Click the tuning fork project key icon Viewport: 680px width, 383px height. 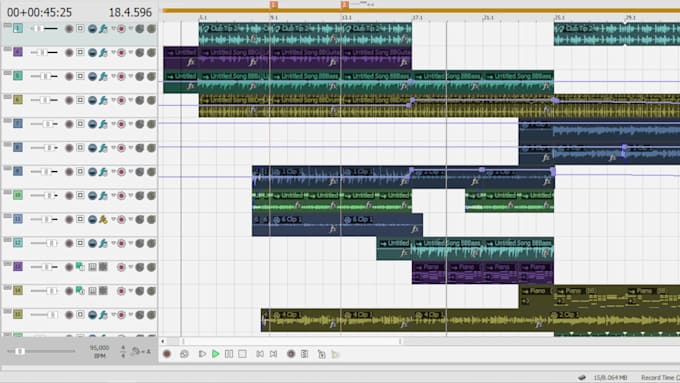[x=136, y=351]
